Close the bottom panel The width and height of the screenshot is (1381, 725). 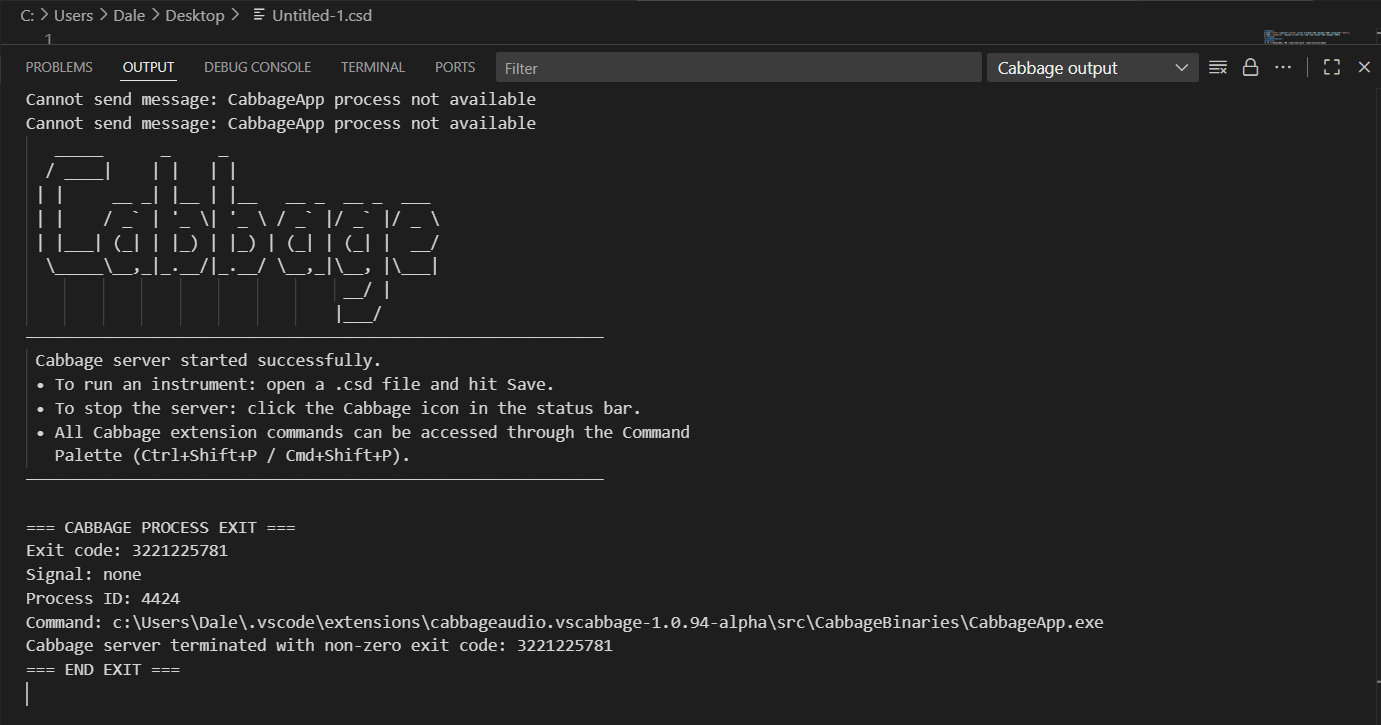click(x=1364, y=68)
